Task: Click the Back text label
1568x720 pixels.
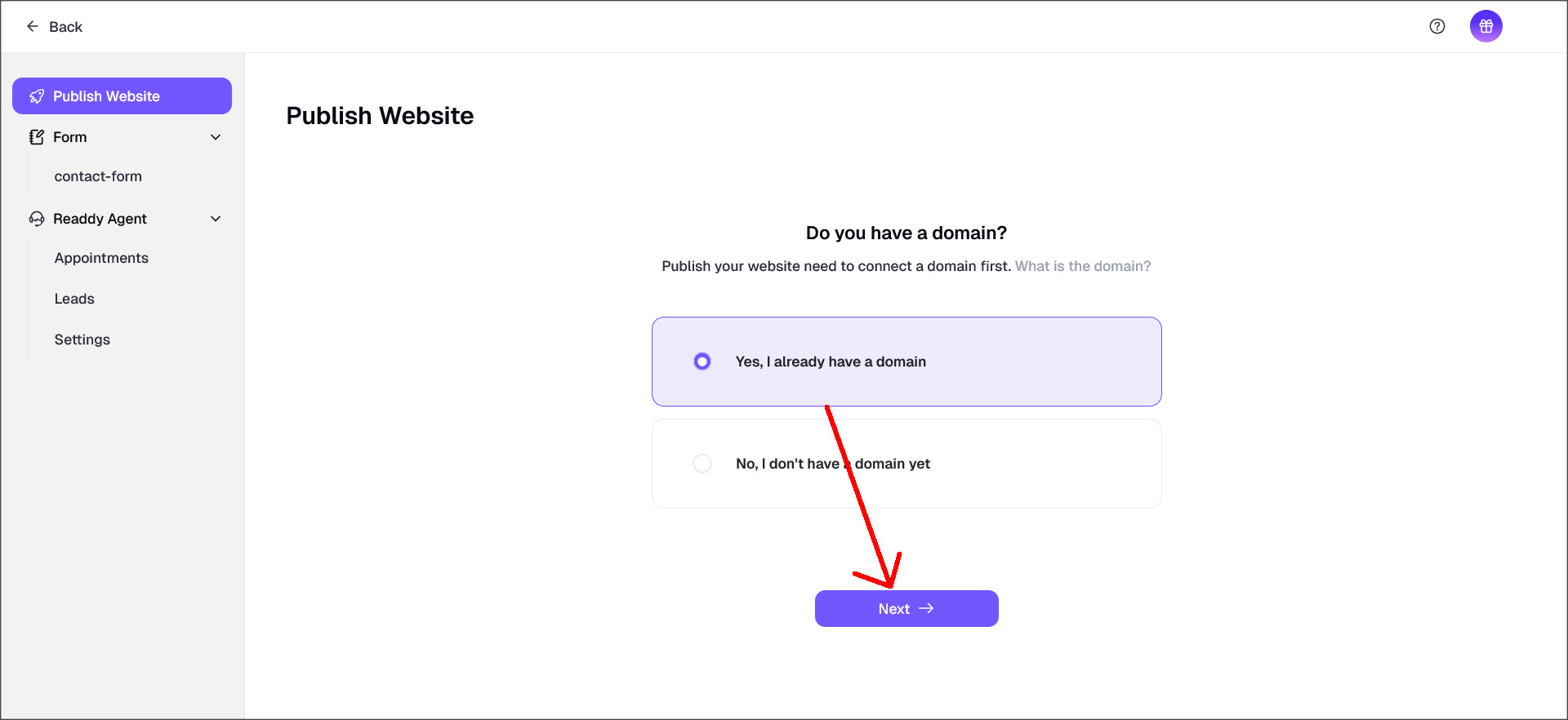Action: [65, 27]
